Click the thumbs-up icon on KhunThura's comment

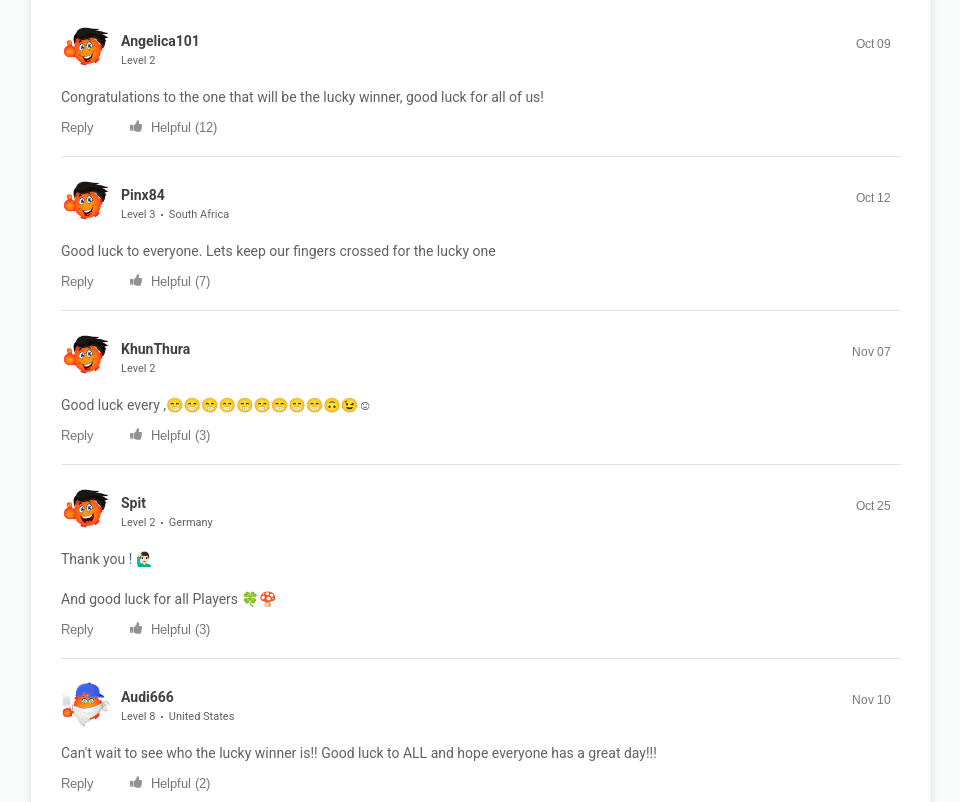pos(137,434)
